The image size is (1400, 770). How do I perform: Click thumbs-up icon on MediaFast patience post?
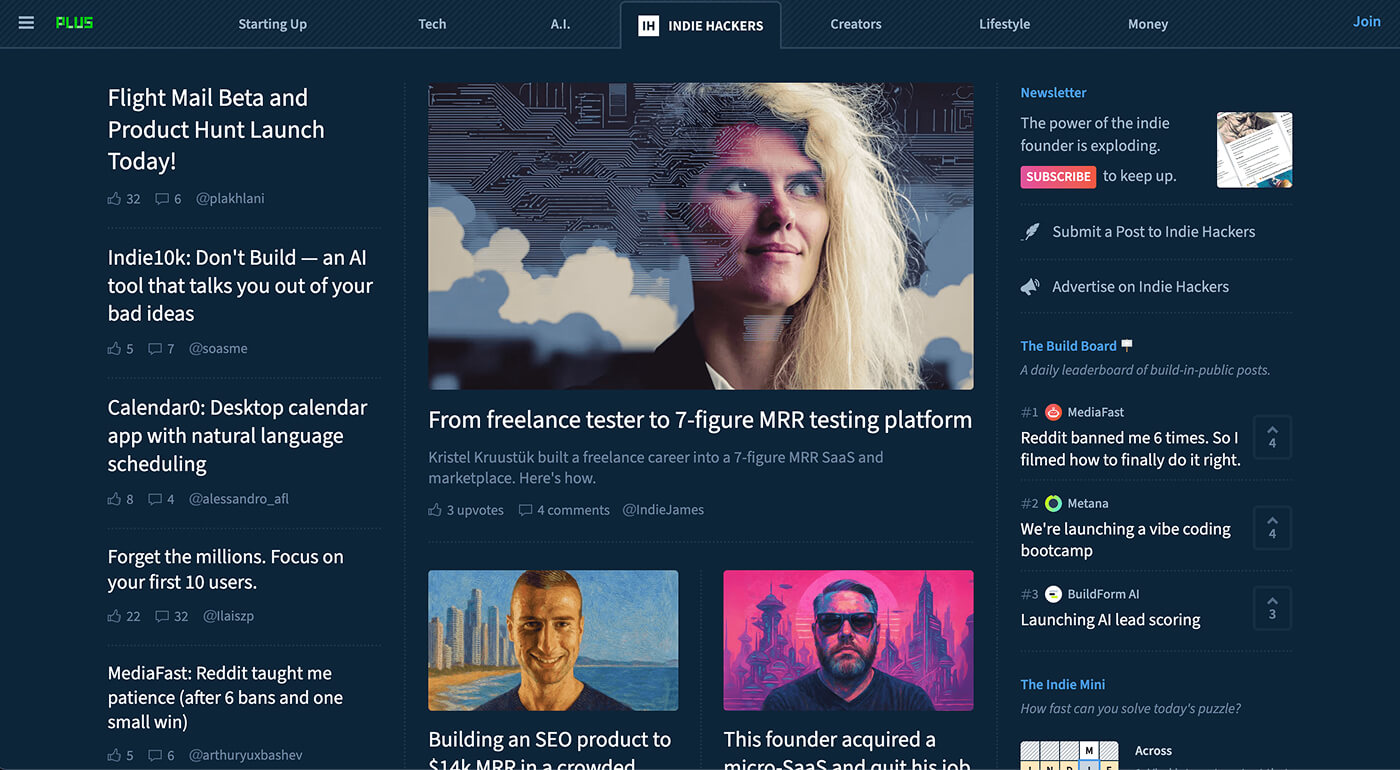pos(114,756)
